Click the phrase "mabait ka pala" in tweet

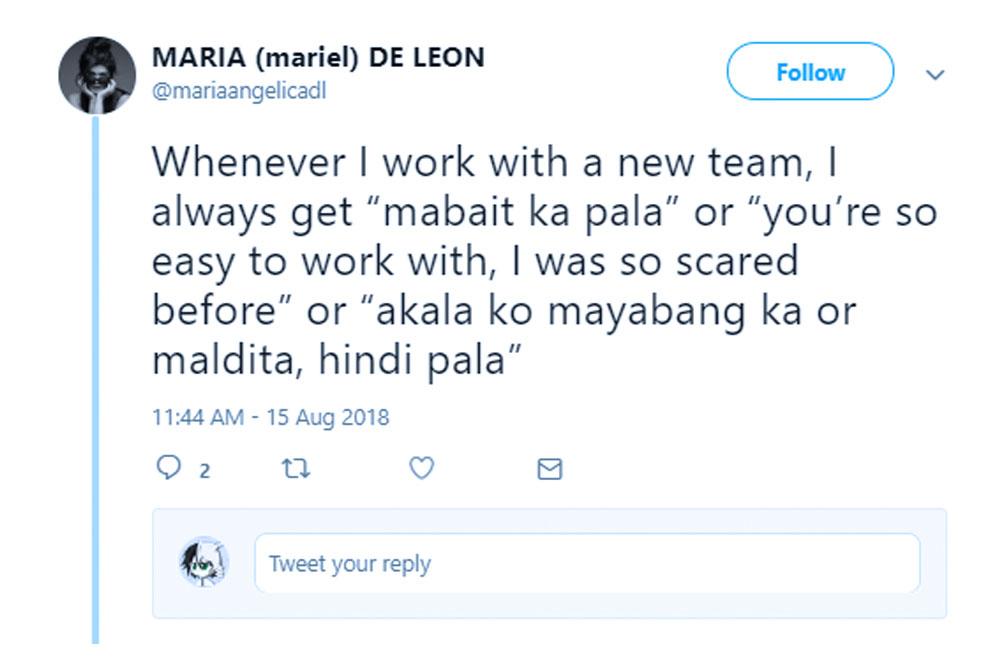[x=517, y=213]
